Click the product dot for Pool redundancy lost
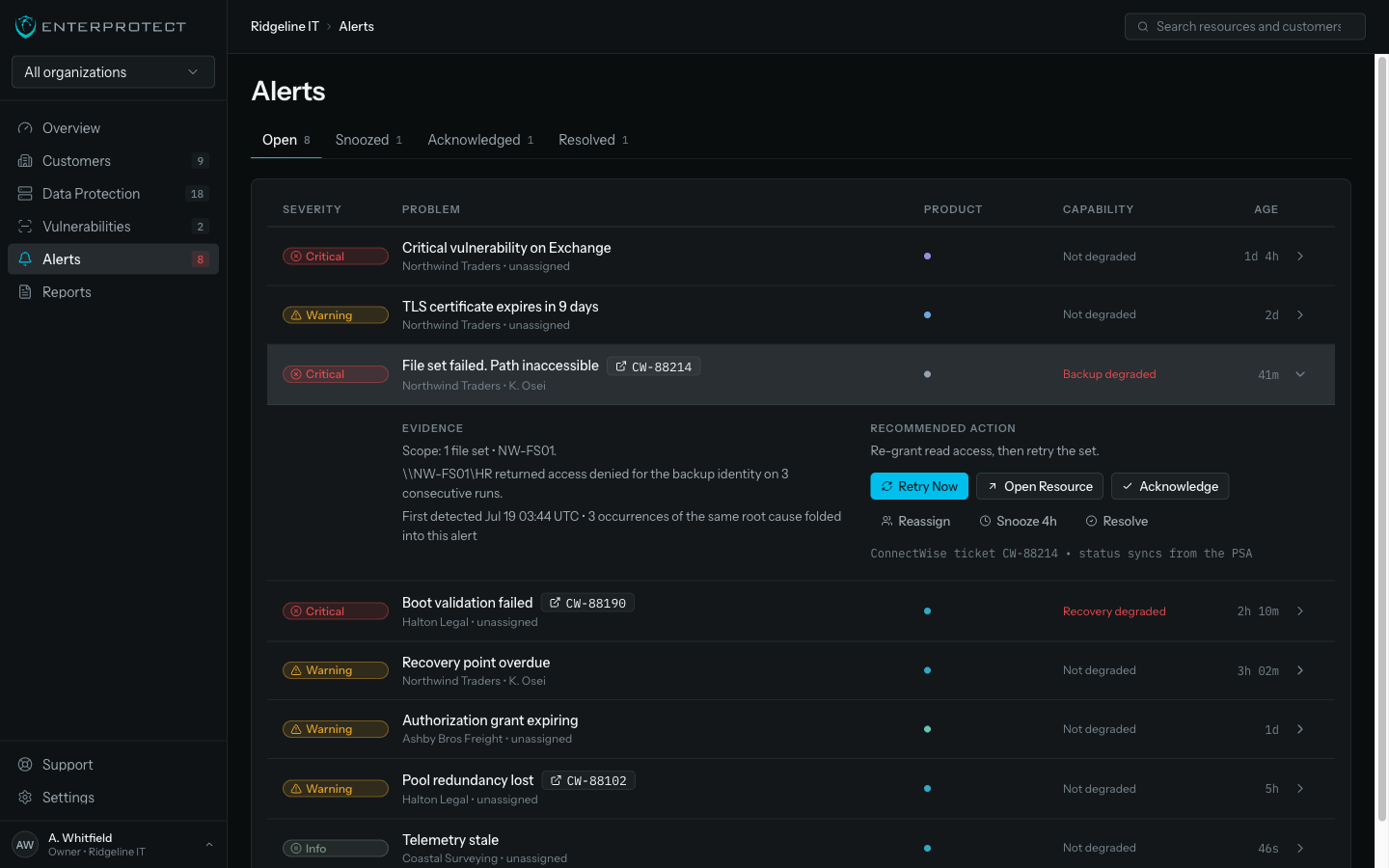Viewport: 1389px width, 868px height. coord(927,789)
